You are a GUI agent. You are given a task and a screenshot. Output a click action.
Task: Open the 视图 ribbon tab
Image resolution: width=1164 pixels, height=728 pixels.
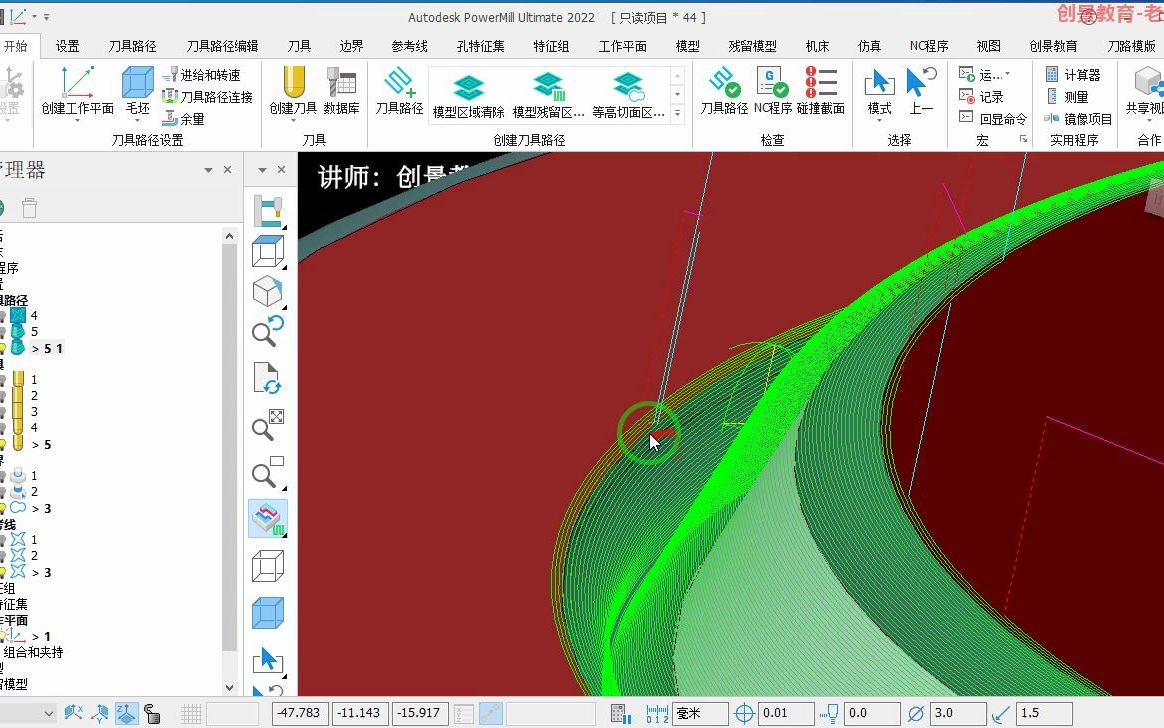click(x=987, y=45)
